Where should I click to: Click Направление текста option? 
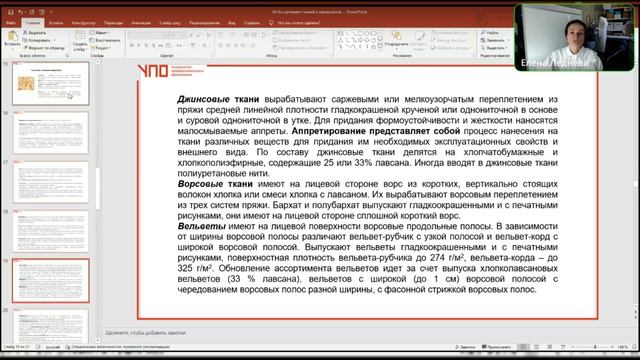[x=294, y=33]
